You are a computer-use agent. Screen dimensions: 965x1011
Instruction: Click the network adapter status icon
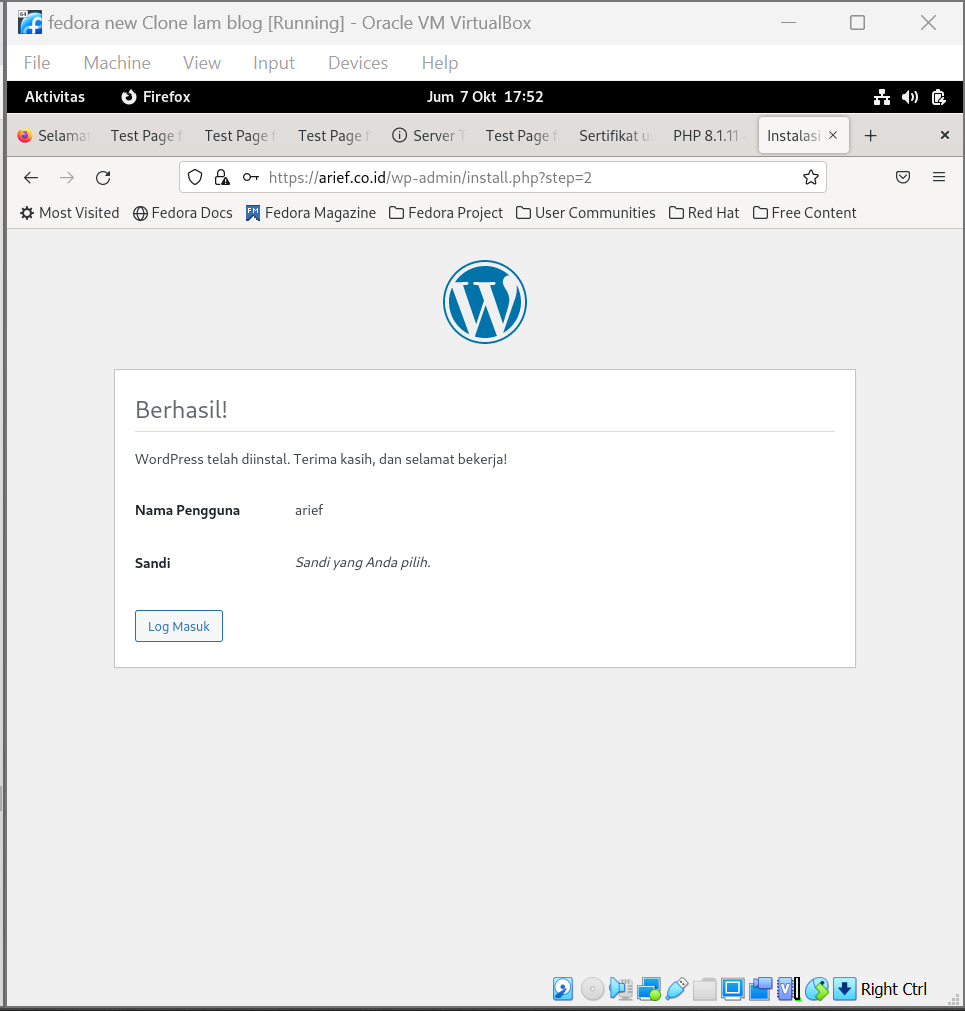(648, 988)
